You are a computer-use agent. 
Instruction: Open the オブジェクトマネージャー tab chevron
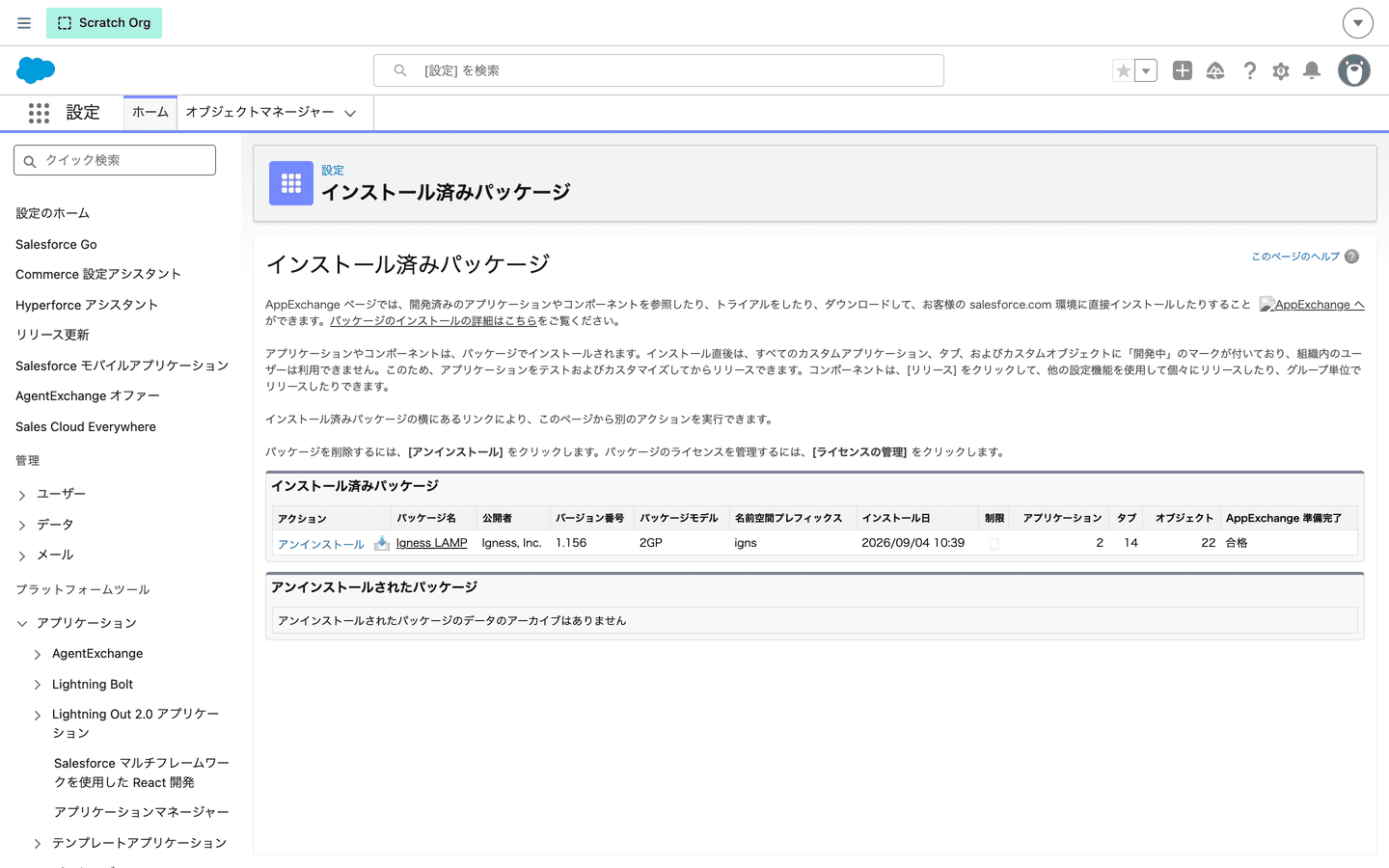click(x=350, y=113)
